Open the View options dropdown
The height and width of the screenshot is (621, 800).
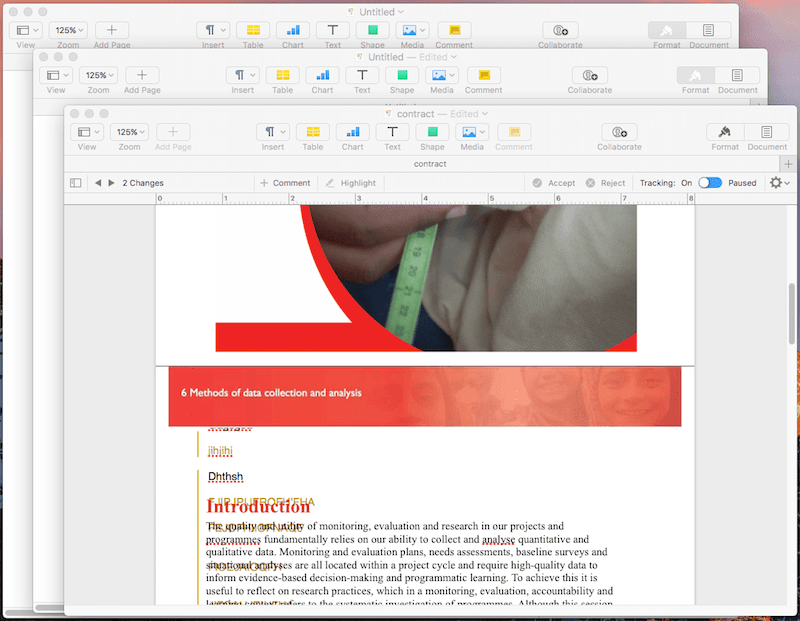[88, 131]
